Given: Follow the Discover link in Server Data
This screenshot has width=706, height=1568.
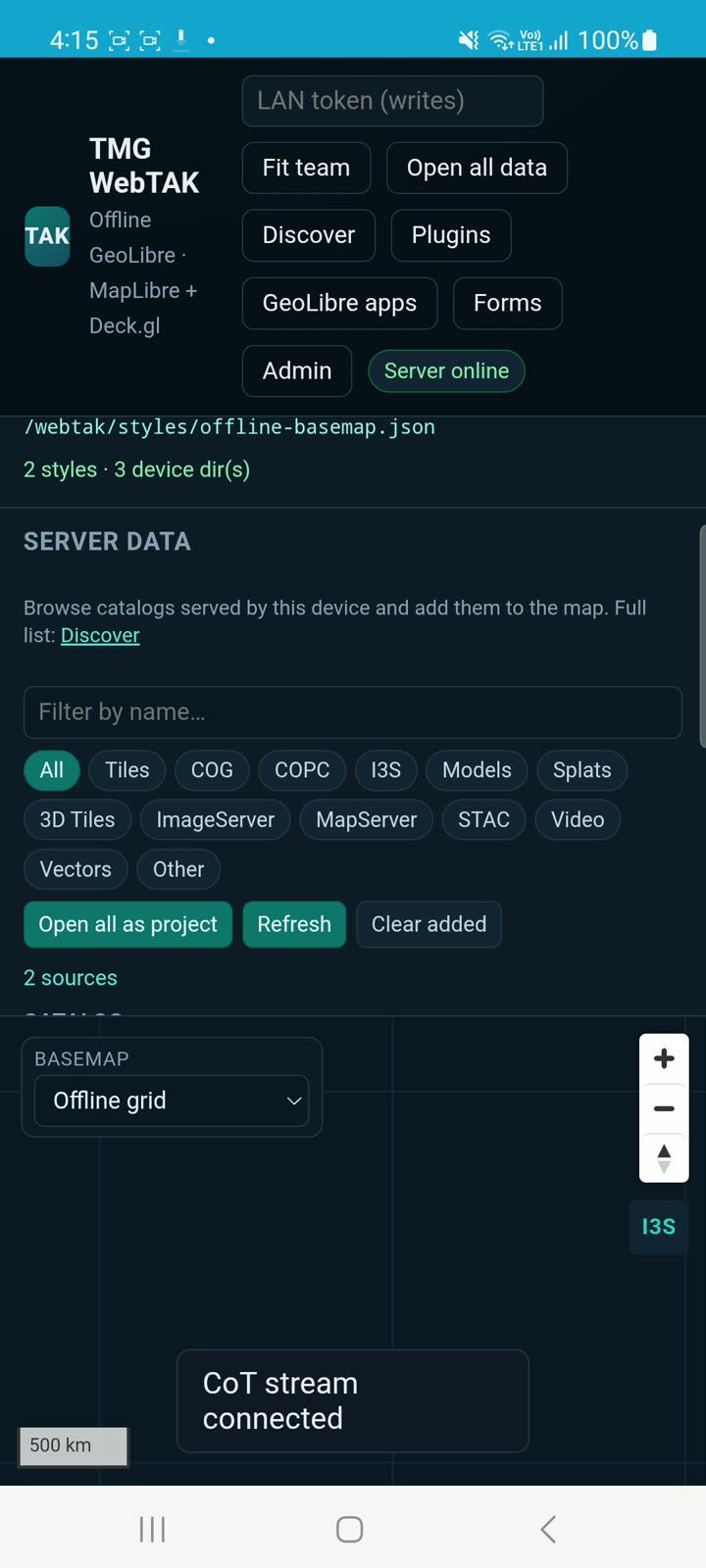Looking at the screenshot, I should pyautogui.click(x=100, y=635).
